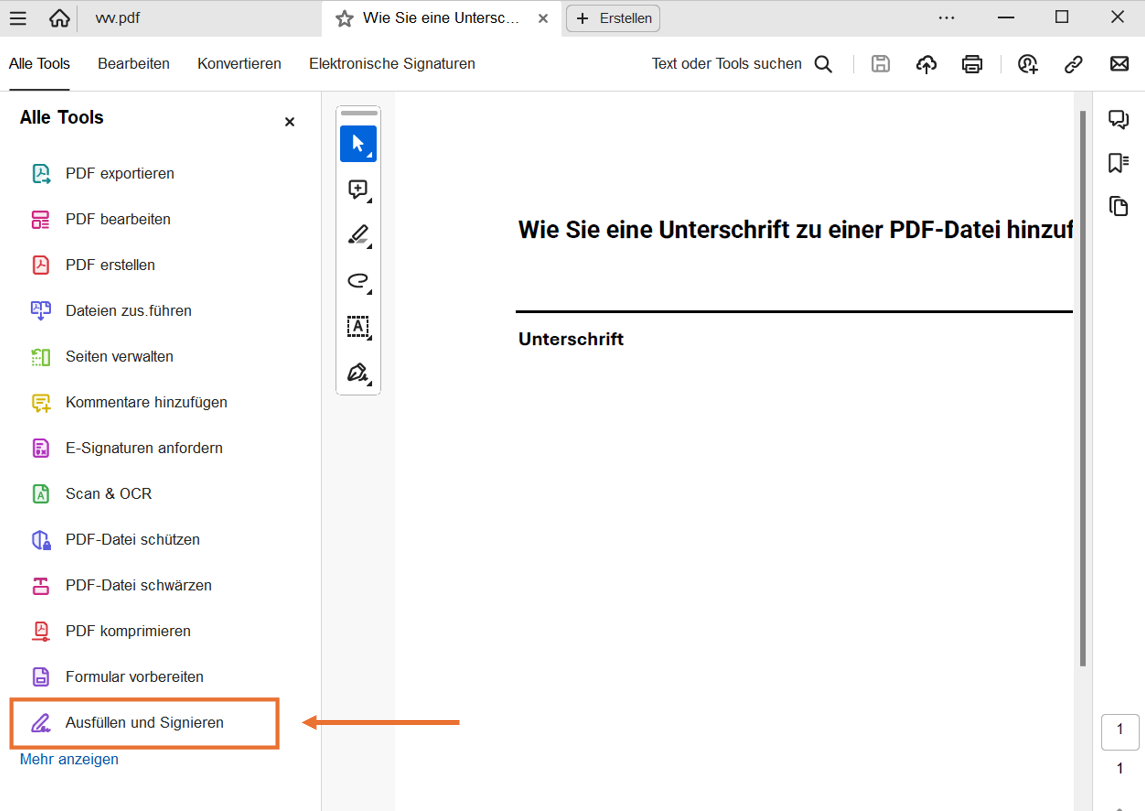The height and width of the screenshot is (811, 1145).
Task: Open the three-dot overflow options
Action: tap(946, 17)
